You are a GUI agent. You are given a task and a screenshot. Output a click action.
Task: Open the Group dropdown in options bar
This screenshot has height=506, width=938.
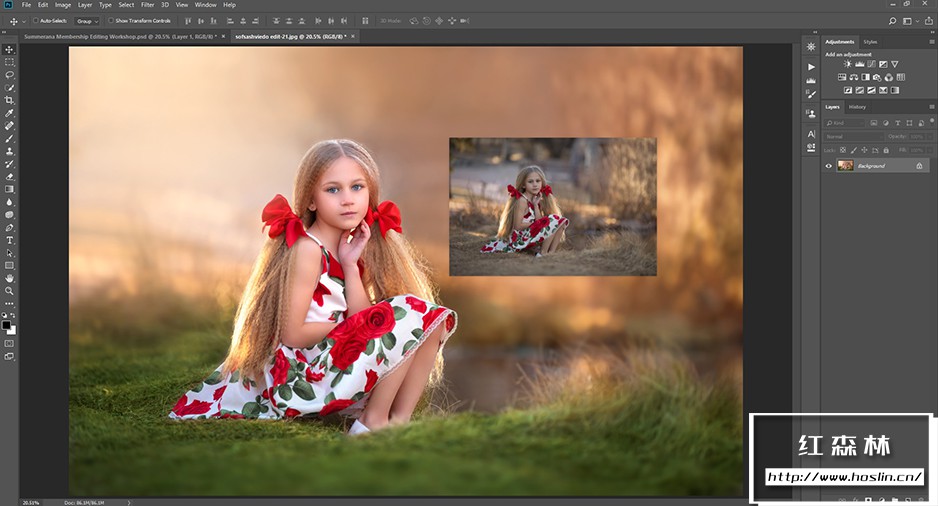tap(87, 20)
